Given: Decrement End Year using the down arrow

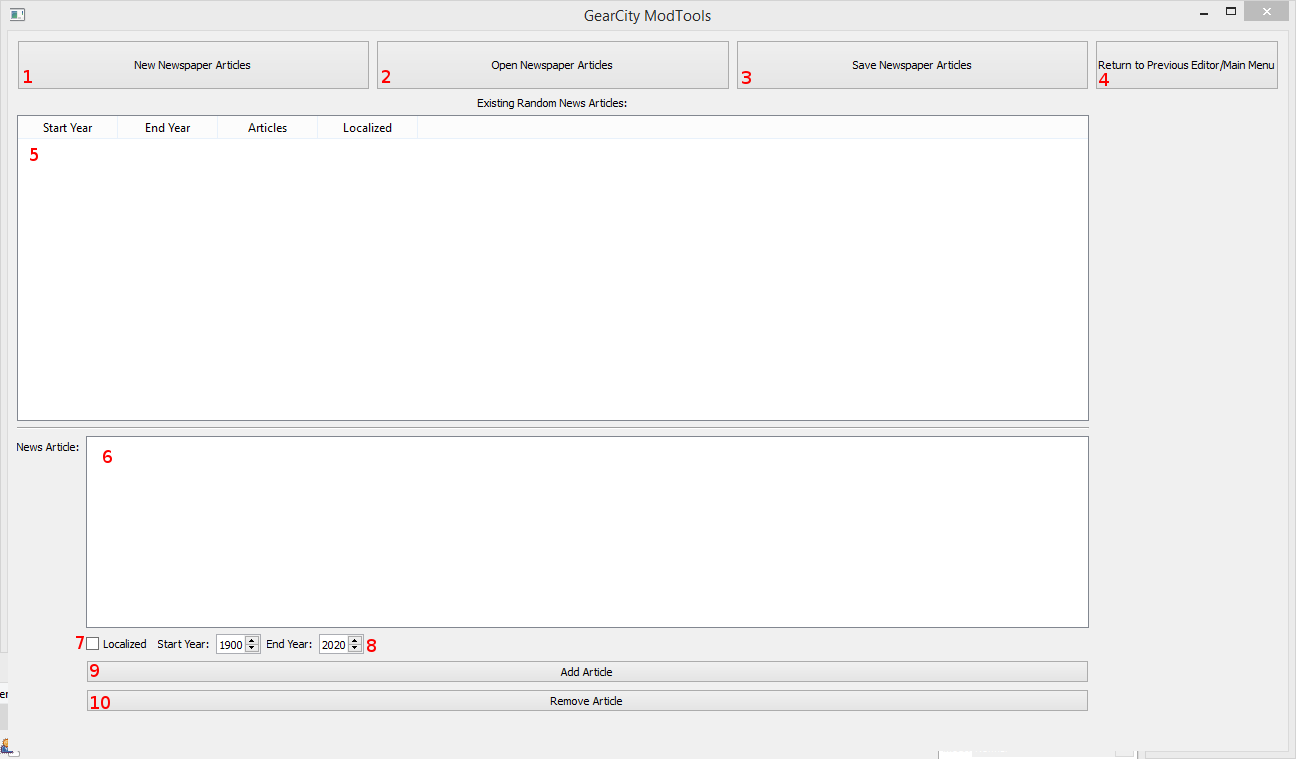Looking at the screenshot, I should 355,649.
